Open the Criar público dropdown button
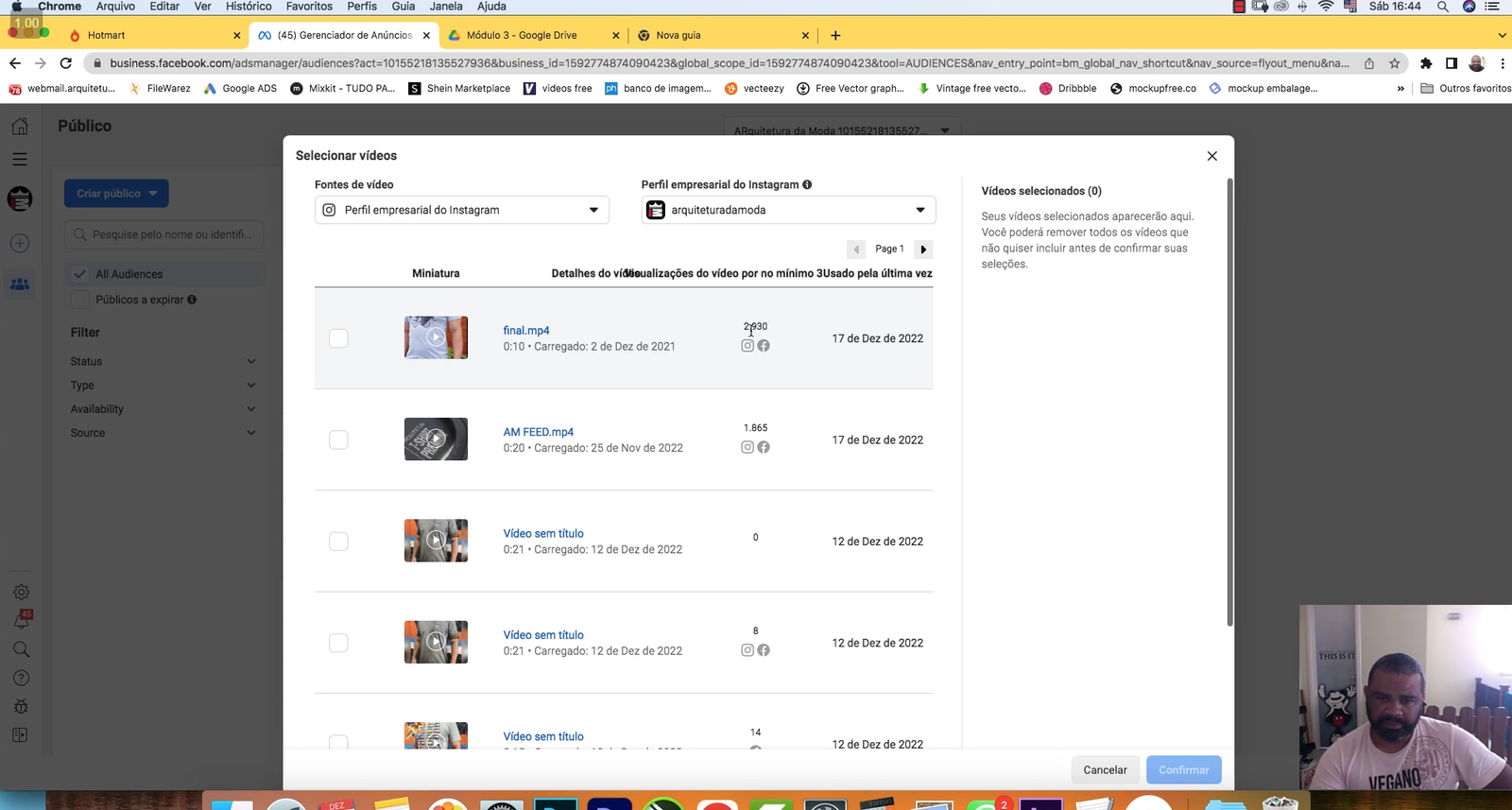 tap(116, 194)
